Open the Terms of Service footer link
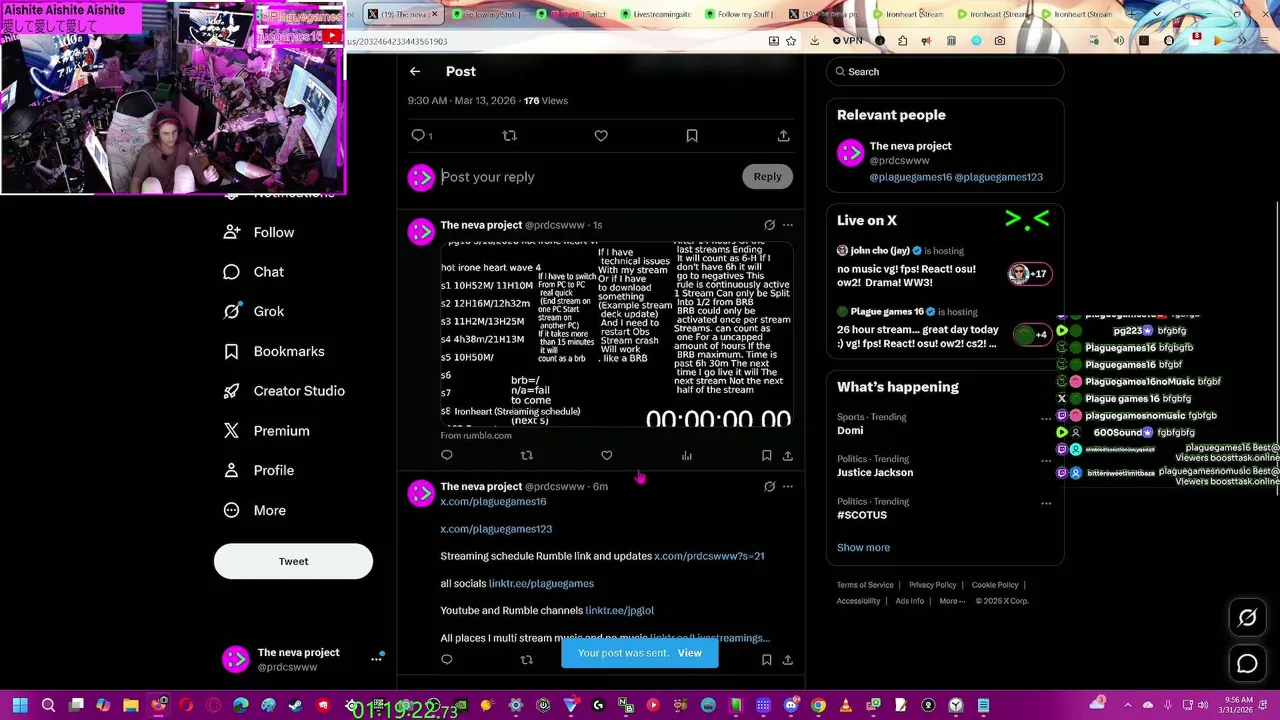 (865, 585)
